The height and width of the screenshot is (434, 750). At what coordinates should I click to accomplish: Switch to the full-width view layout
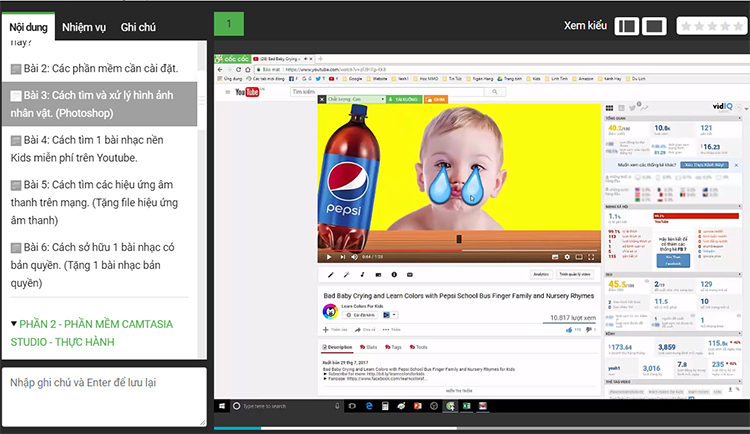pyautogui.click(x=654, y=26)
